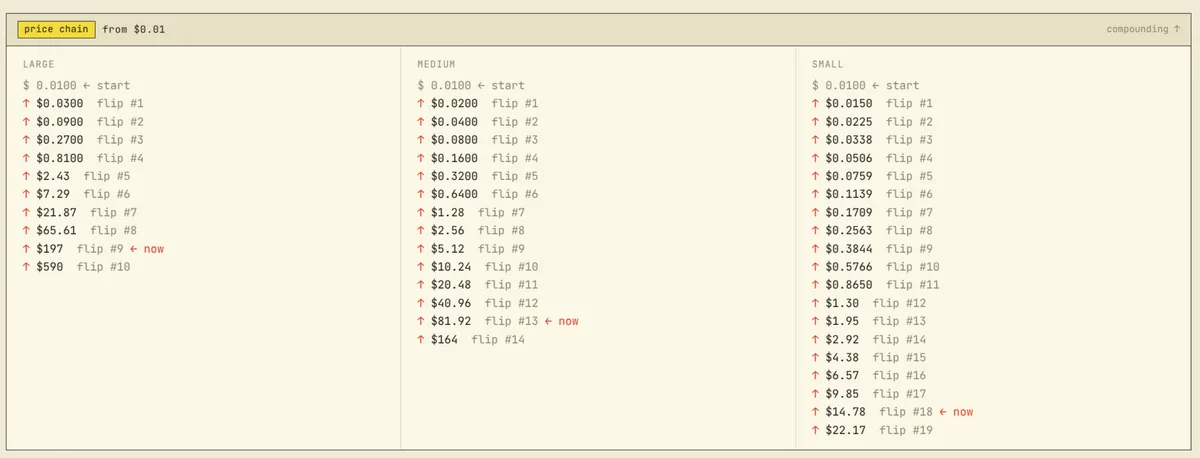
Task: Select the '$7.29' price
Action: pyautogui.click(x=53, y=194)
